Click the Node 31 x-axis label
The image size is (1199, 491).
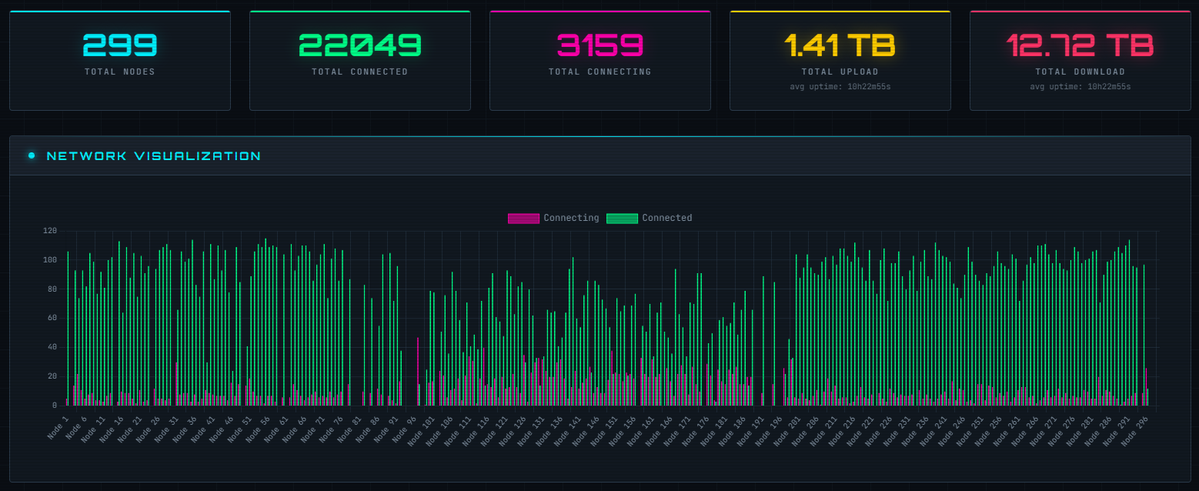pyautogui.click(x=167, y=428)
